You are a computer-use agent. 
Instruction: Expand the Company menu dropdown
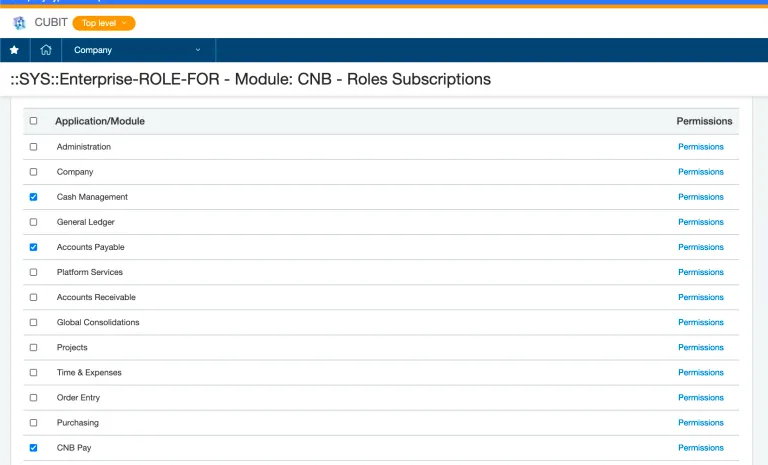[x=138, y=50]
